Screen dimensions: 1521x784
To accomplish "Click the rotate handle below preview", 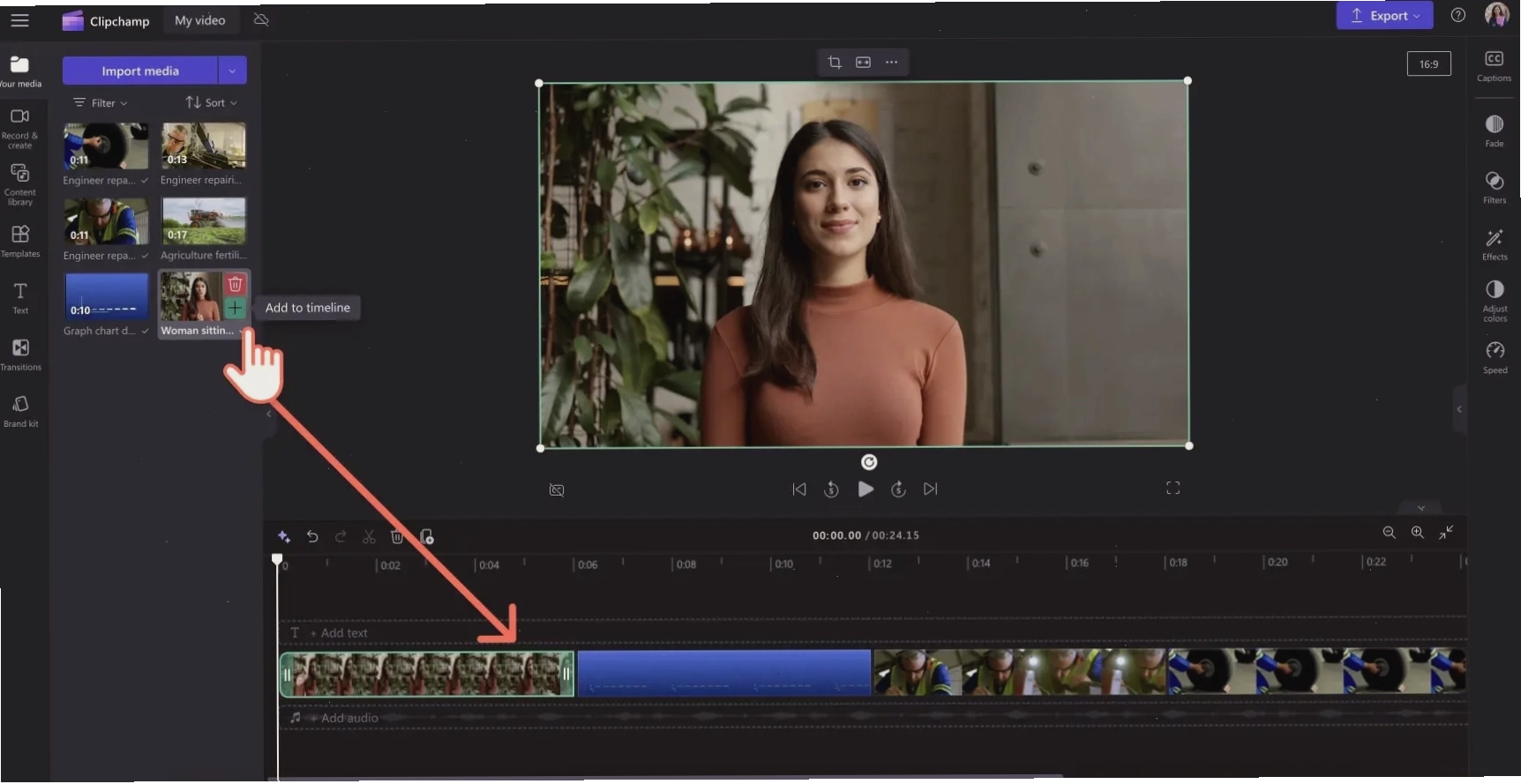I will click(x=869, y=462).
